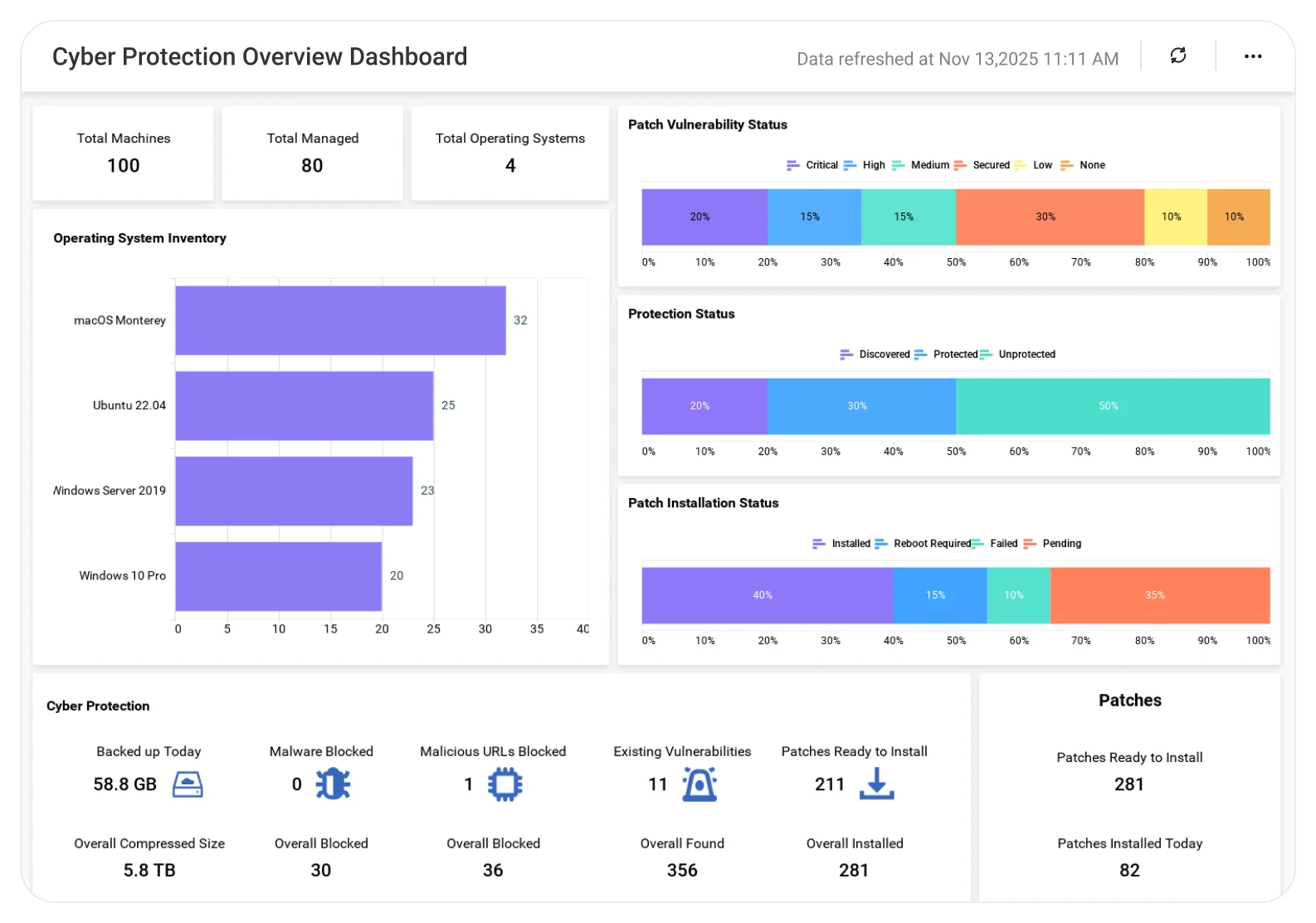
Task: Click the 10% None vulnerability segment
Action: (1239, 217)
